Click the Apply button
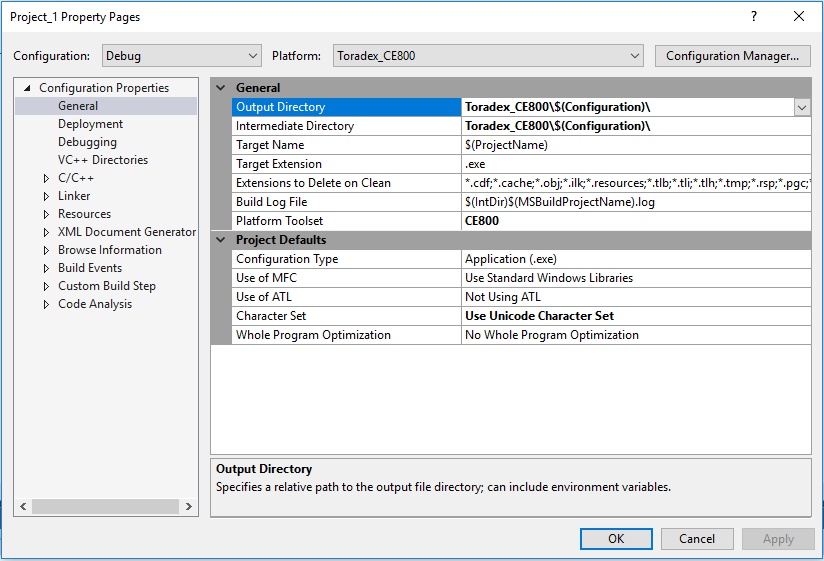The width and height of the screenshot is (824, 561). point(778,539)
